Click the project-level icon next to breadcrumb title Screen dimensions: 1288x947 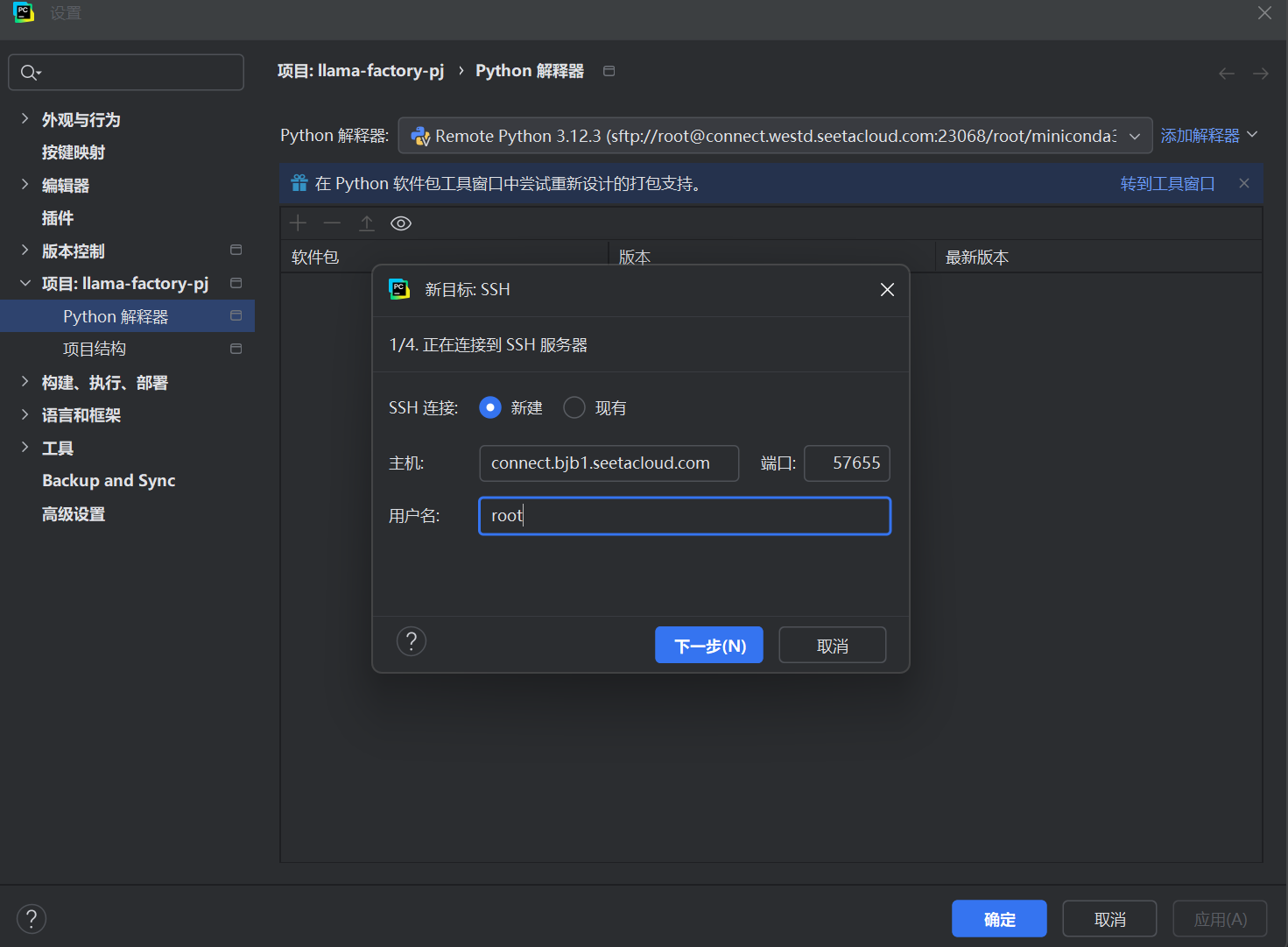coord(609,71)
